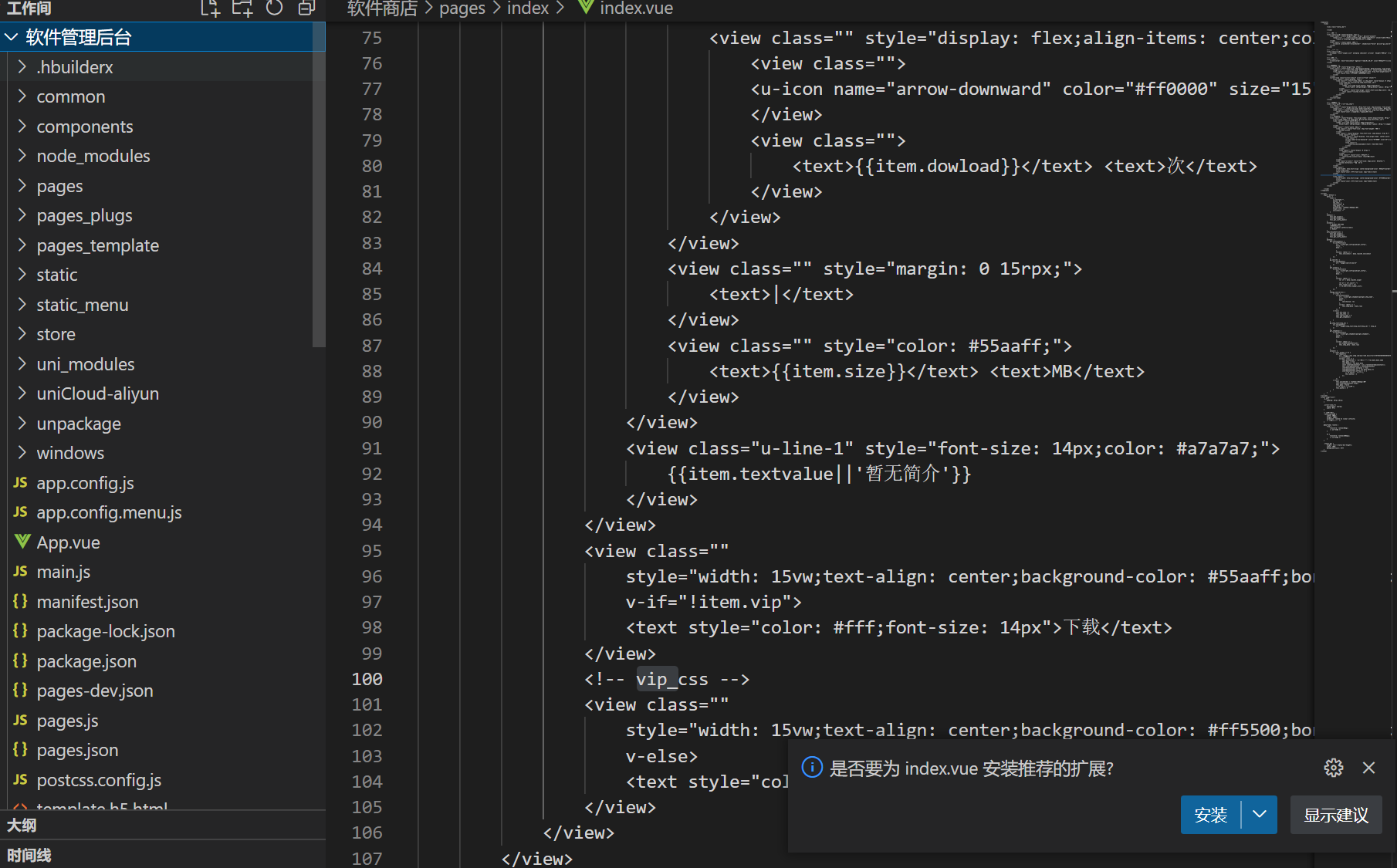Viewport: 1397px width, 868px height.
Task: Click the info icon in the notification
Action: [x=812, y=767]
